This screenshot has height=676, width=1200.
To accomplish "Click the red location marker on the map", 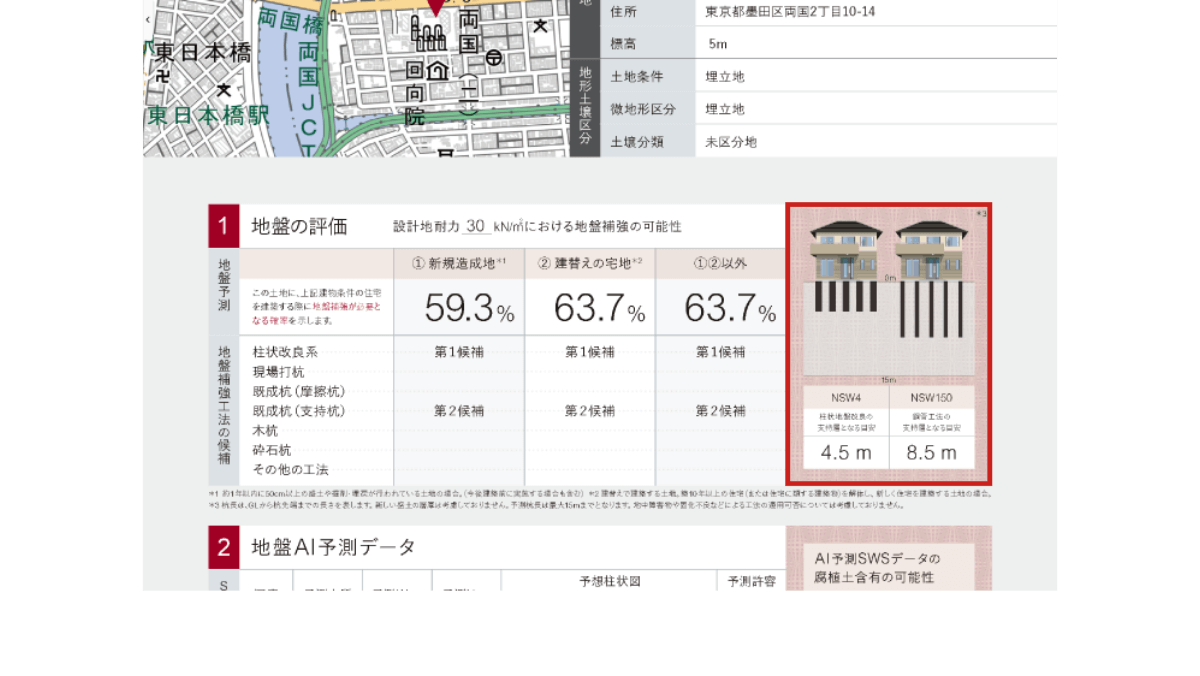I will pyautogui.click(x=435, y=6).
